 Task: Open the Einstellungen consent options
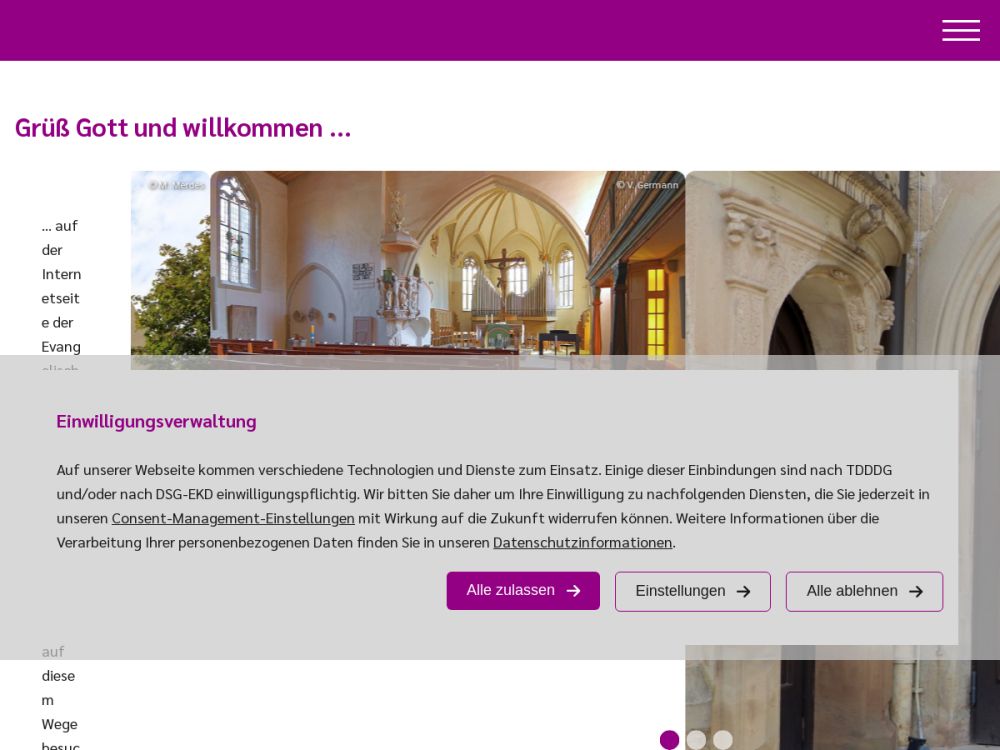pos(681,591)
